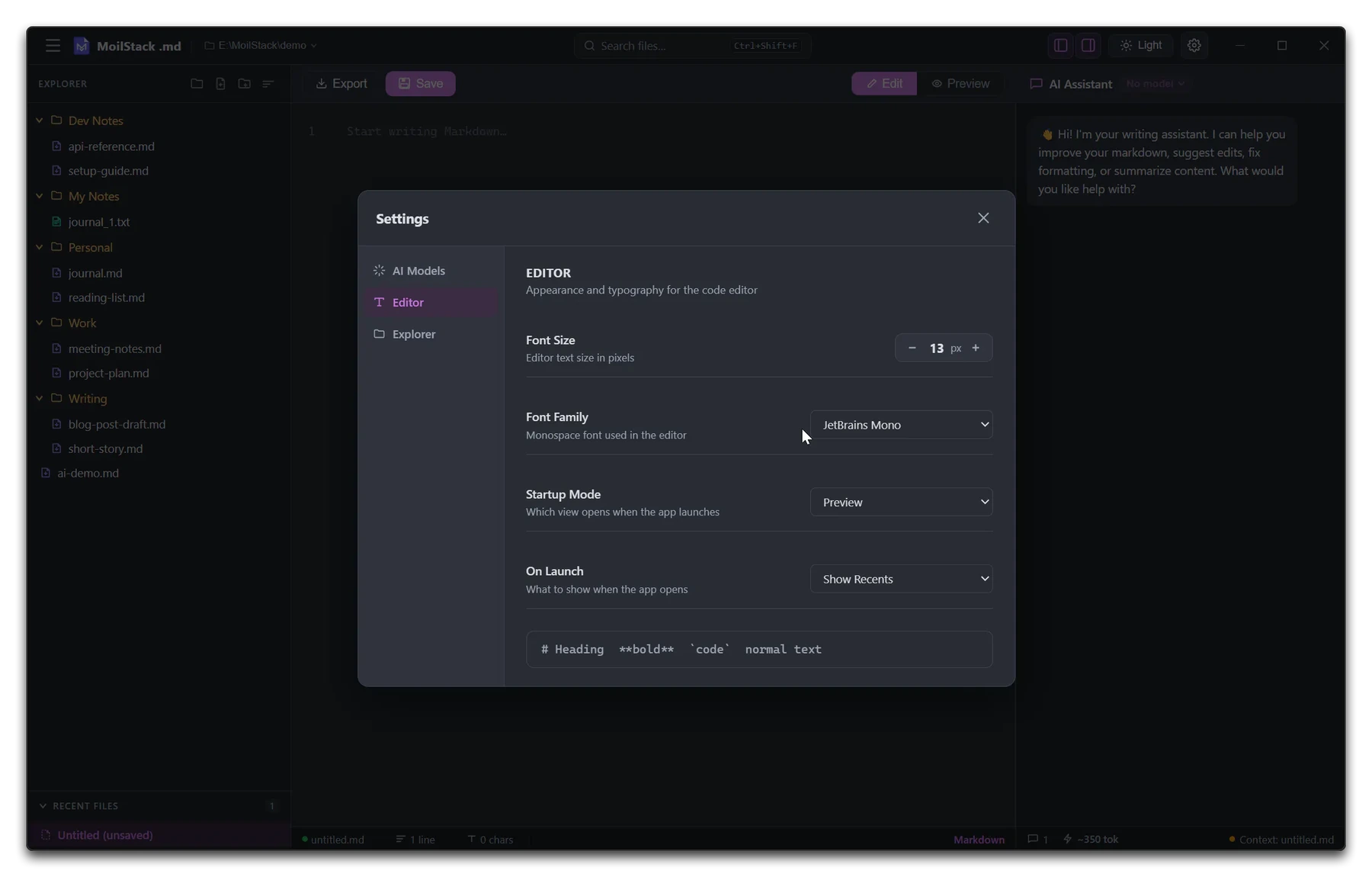Collapse the My Notes folder

tap(40, 196)
